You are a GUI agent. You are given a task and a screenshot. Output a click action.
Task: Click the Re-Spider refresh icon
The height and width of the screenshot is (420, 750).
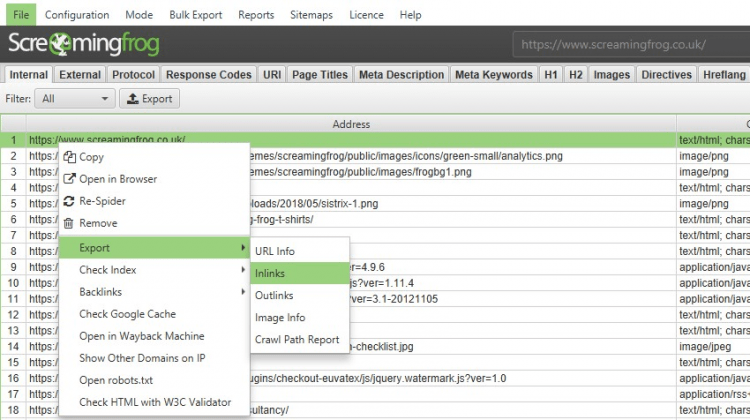pyautogui.click(x=69, y=201)
